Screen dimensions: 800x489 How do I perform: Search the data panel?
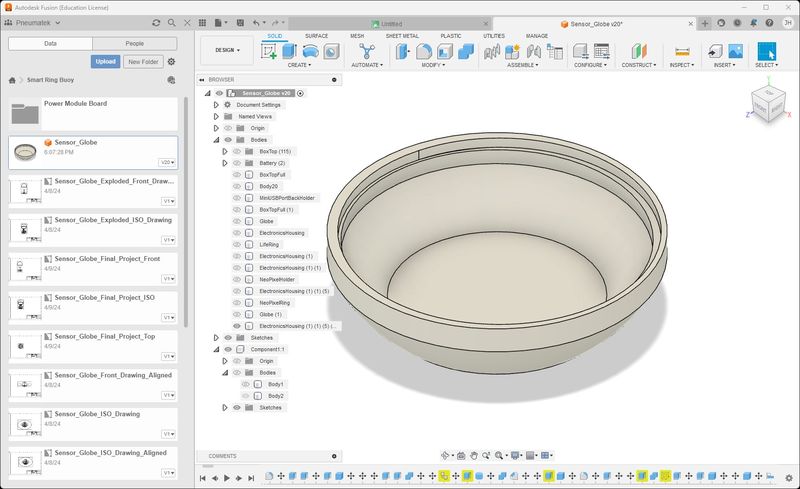171,23
